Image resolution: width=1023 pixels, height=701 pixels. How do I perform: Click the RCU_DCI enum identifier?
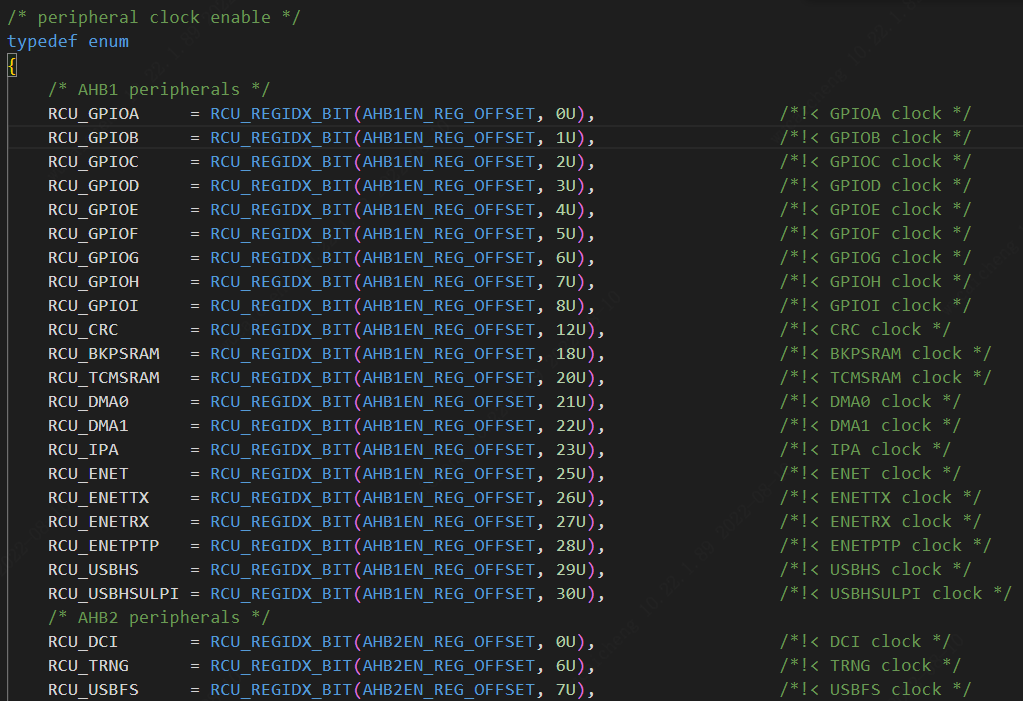[83, 641]
